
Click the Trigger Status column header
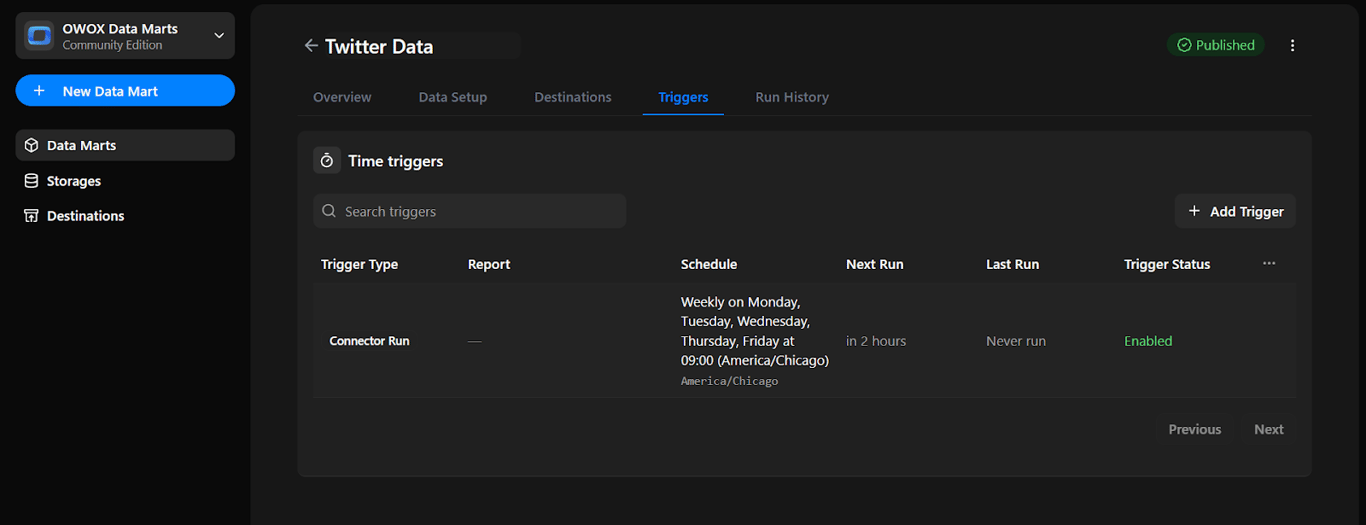pyautogui.click(x=1167, y=264)
